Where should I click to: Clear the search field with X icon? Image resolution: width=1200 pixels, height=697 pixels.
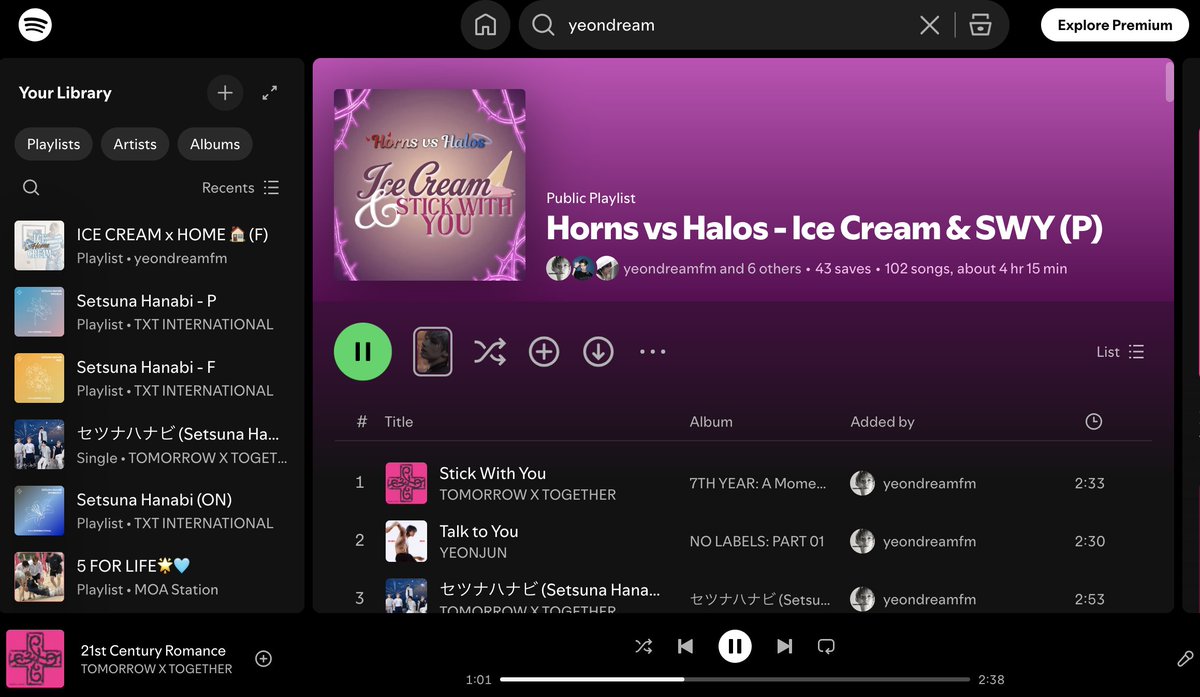930,25
